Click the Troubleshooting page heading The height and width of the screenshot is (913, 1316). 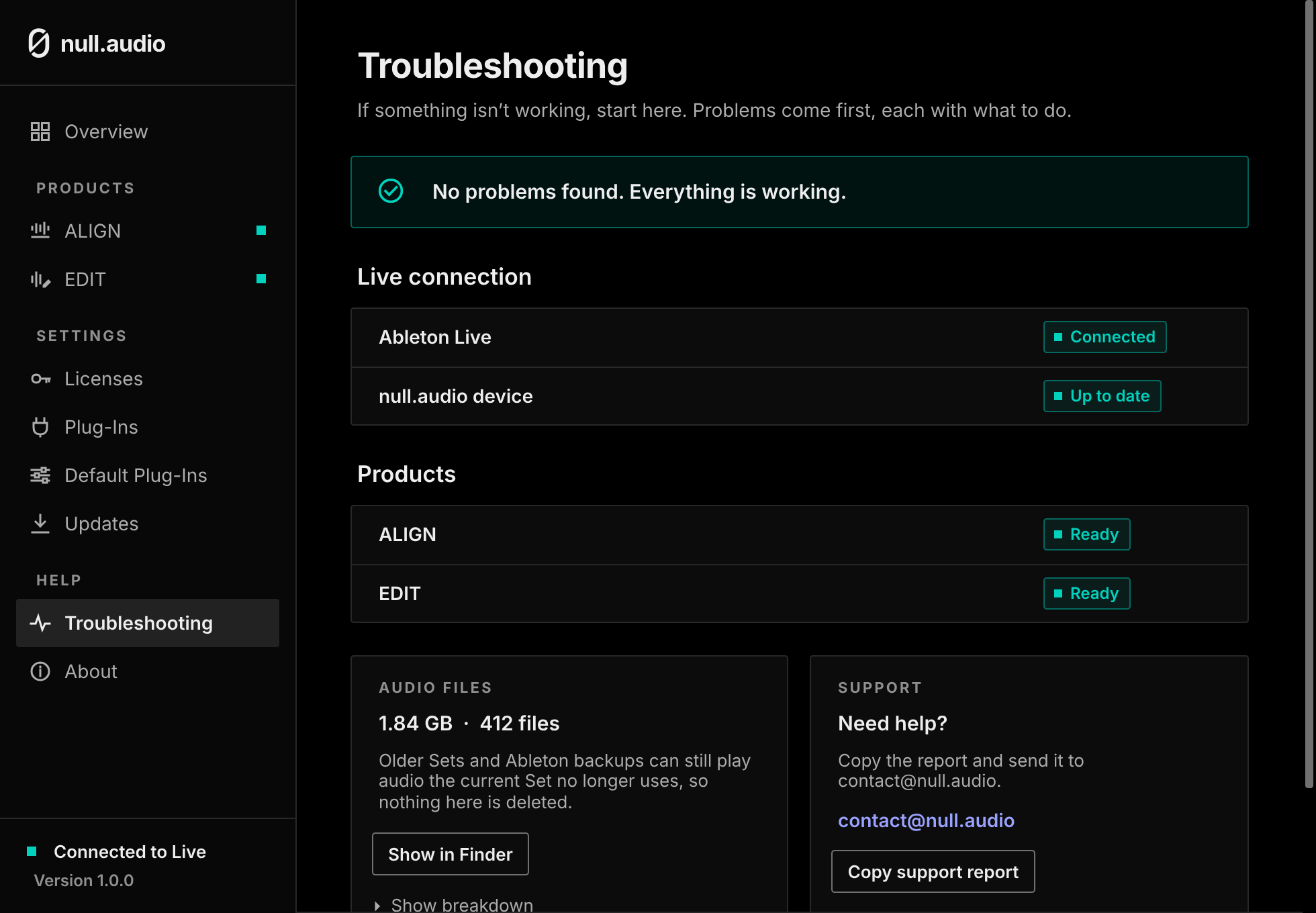(493, 66)
